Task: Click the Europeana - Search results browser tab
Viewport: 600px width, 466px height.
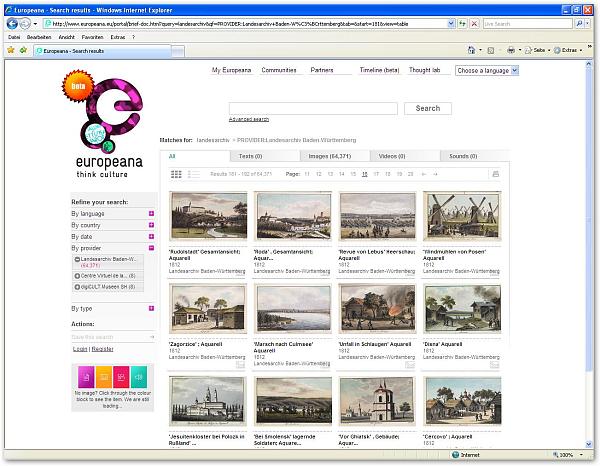Action: point(103,51)
